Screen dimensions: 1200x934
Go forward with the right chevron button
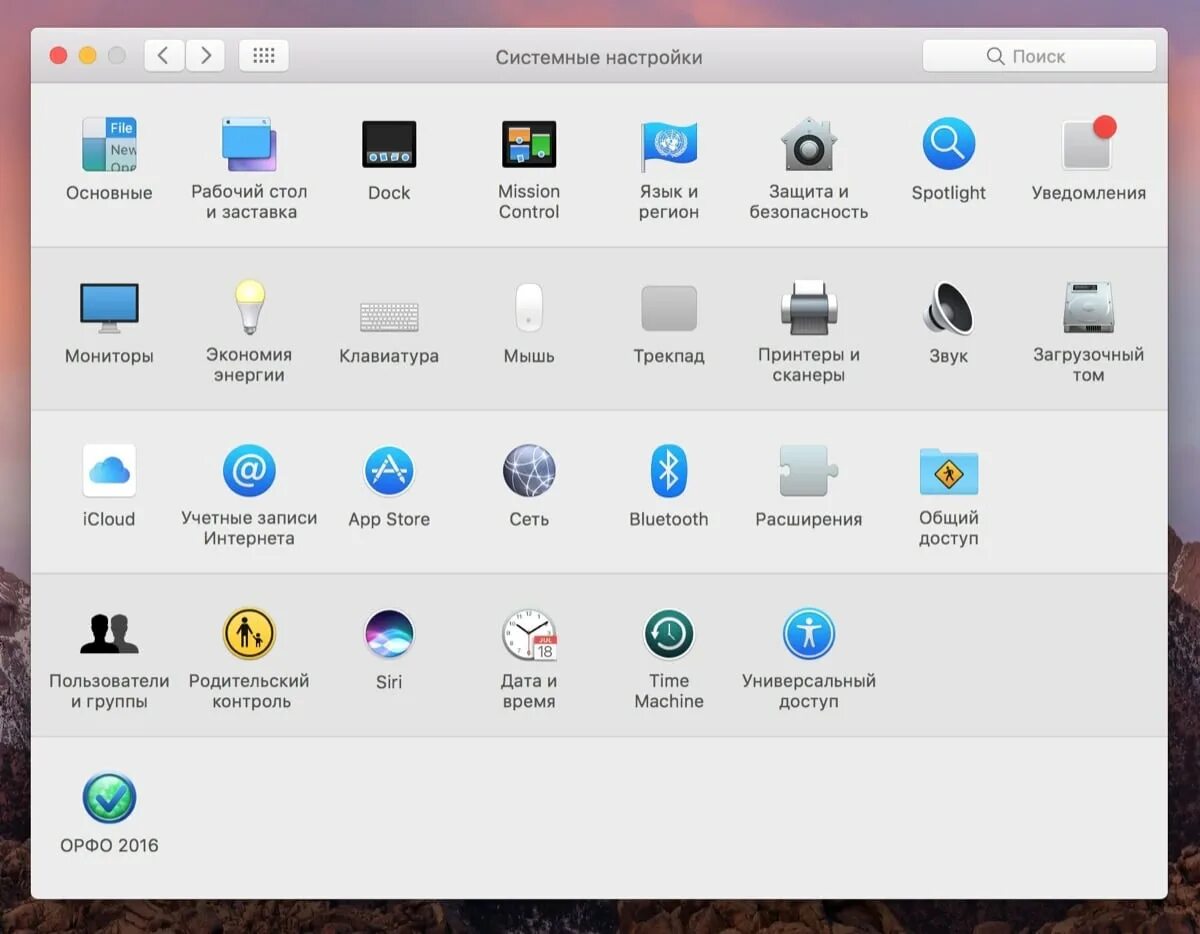point(205,56)
